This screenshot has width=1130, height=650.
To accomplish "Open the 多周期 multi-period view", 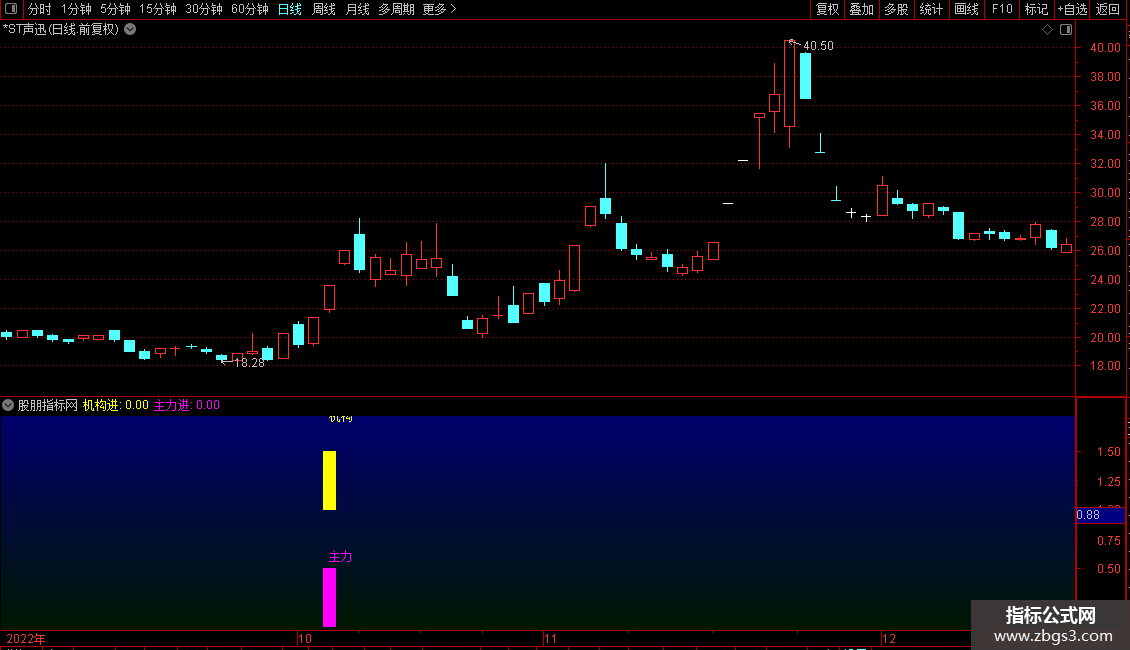I will coord(396,9).
